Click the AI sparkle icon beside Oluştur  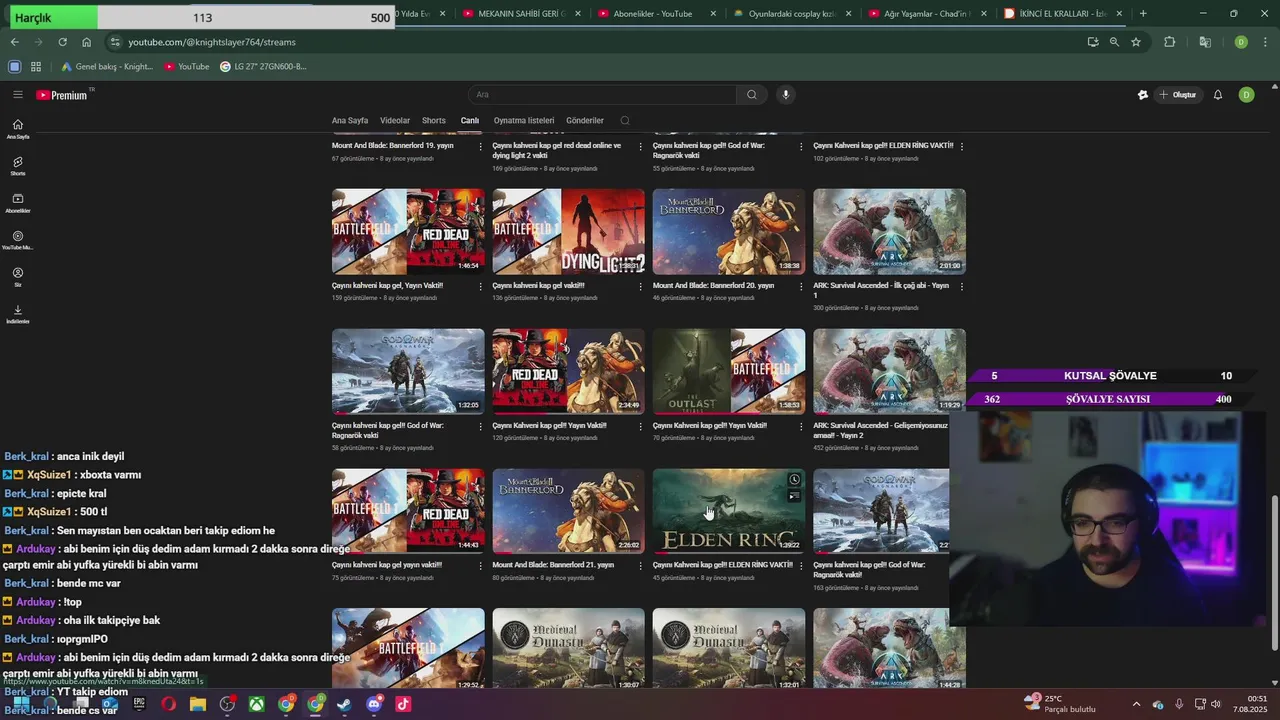point(1143,95)
